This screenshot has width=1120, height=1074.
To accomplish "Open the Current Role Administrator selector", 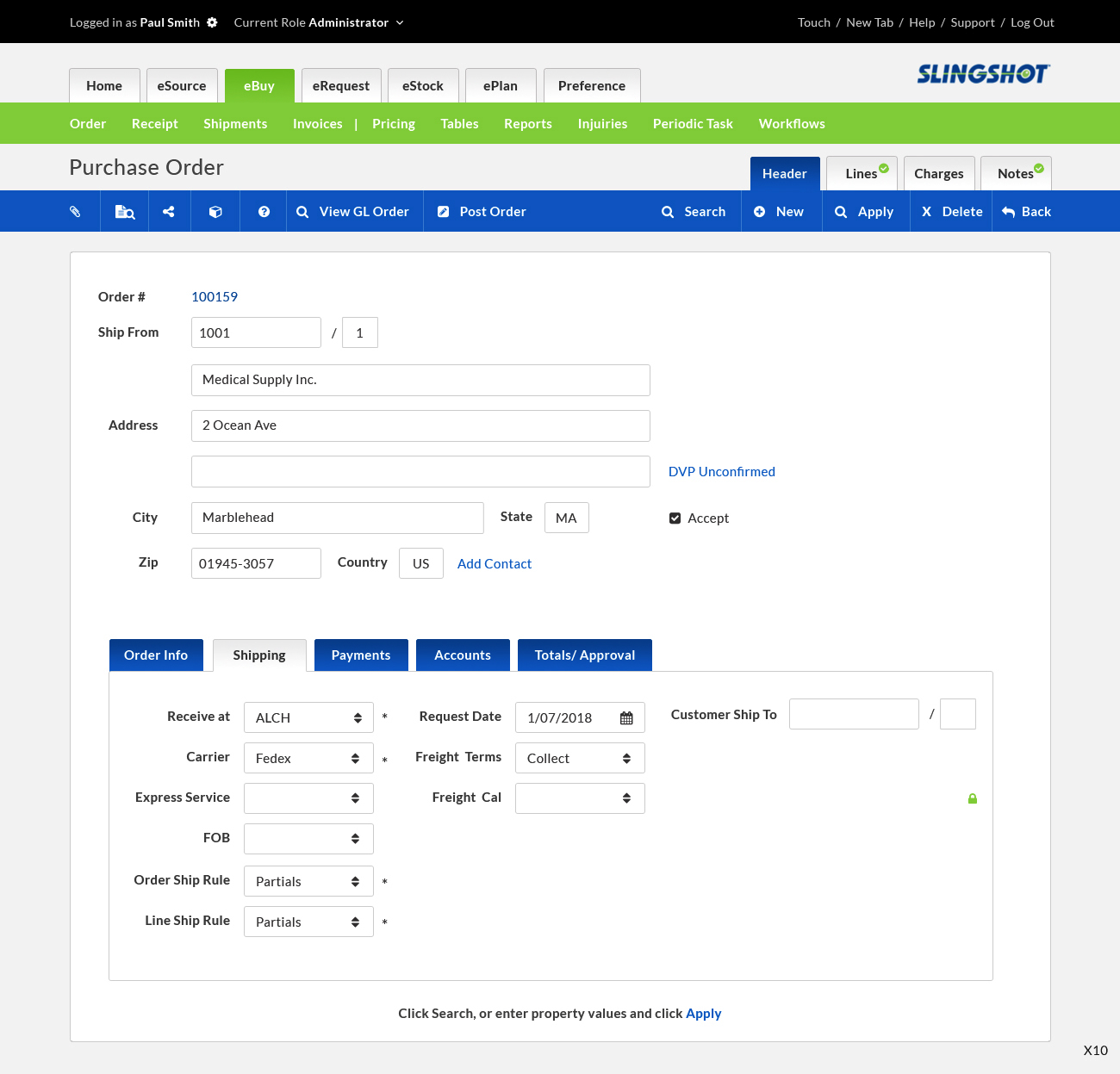I will pyautogui.click(x=319, y=22).
